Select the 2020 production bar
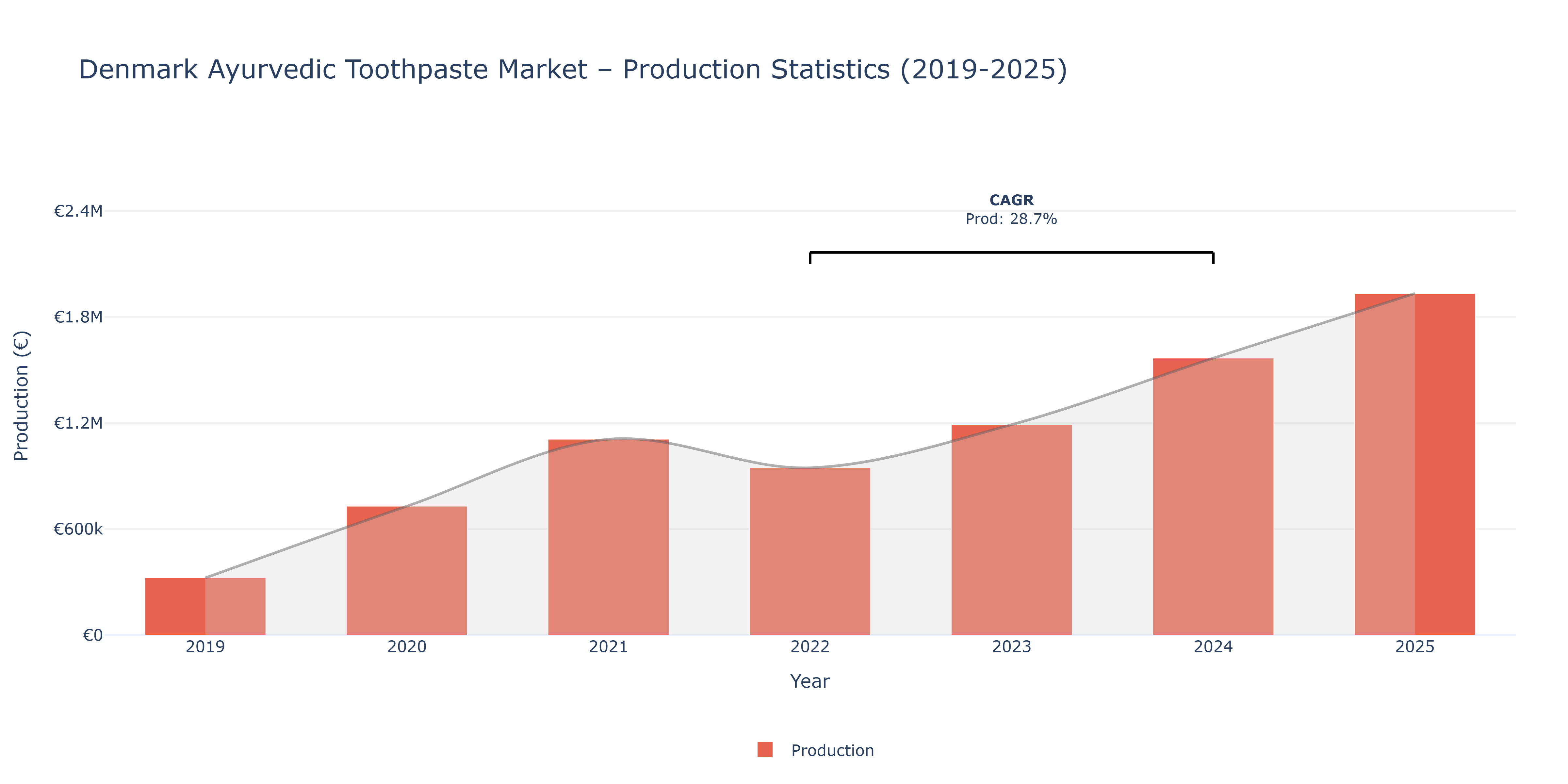This screenshot has height=784, width=1568. (x=407, y=570)
